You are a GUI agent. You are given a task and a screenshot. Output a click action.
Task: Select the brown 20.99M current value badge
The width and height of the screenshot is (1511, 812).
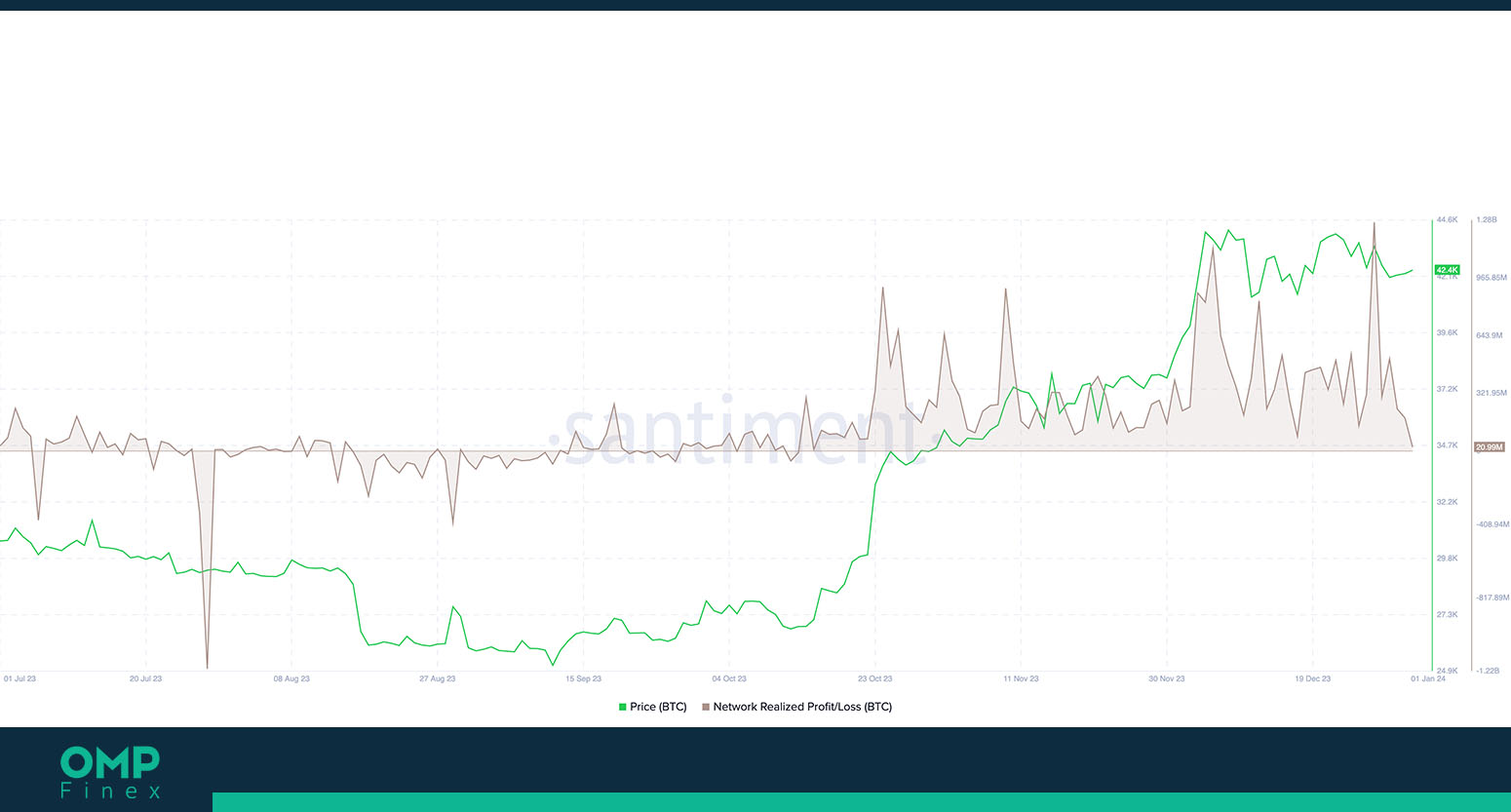1489,446
